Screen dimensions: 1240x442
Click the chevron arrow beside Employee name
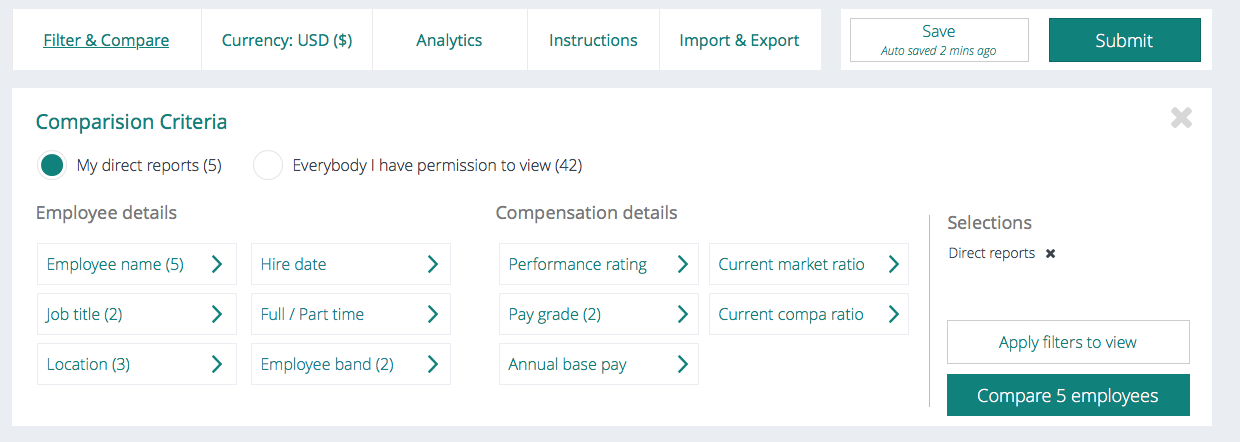[217, 264]
